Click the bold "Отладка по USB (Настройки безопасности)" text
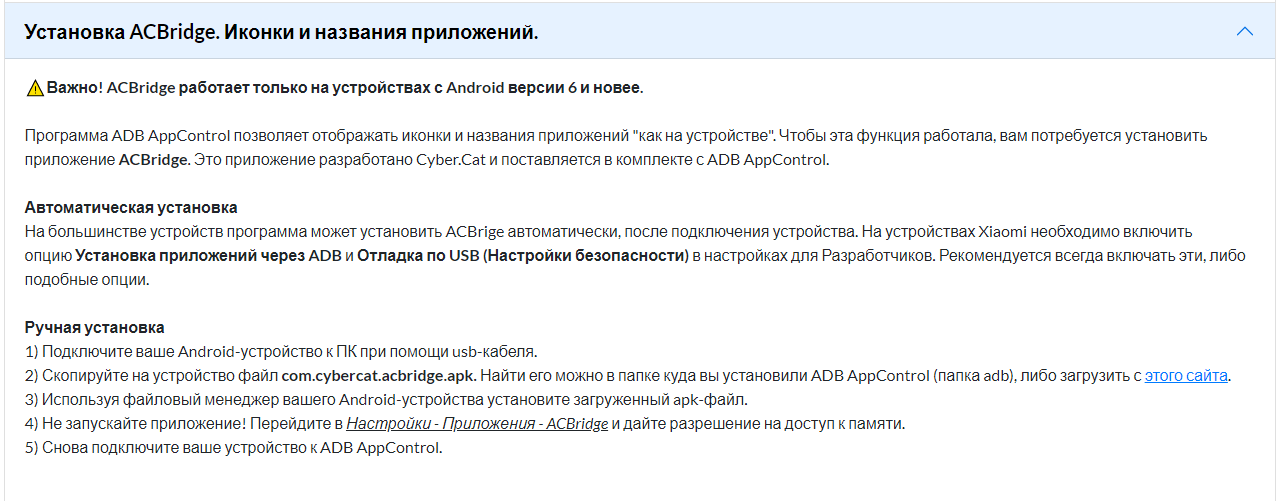1279x501 pixels. click(x=524, y=256)
